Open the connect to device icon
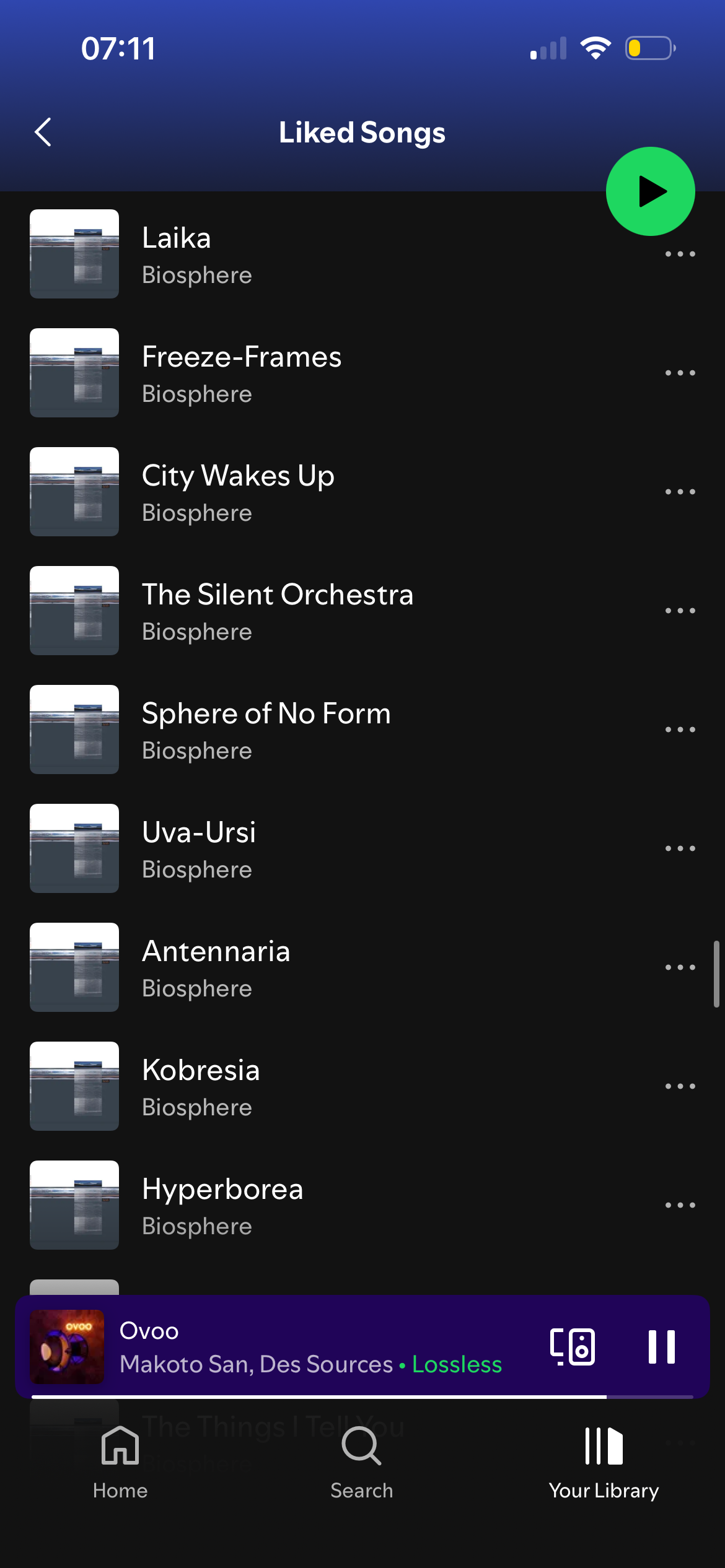The width and height of the screenshot is (725, 1568). coord(573,1346)
